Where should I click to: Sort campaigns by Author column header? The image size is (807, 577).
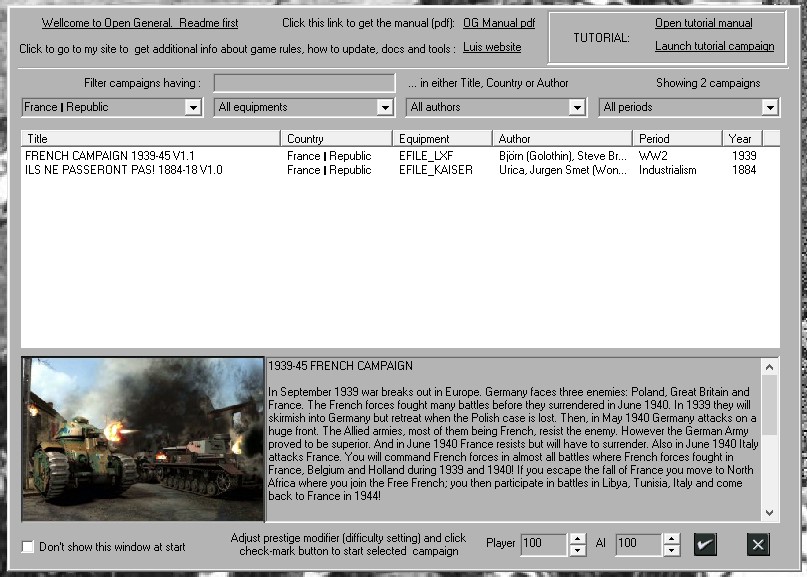562,138
